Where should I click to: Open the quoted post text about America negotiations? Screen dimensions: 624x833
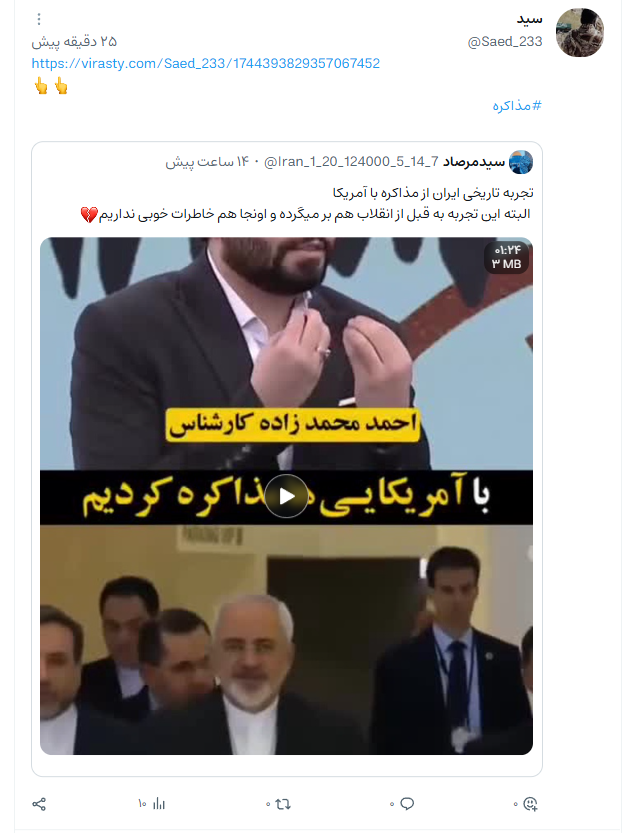tap(307, 203)
